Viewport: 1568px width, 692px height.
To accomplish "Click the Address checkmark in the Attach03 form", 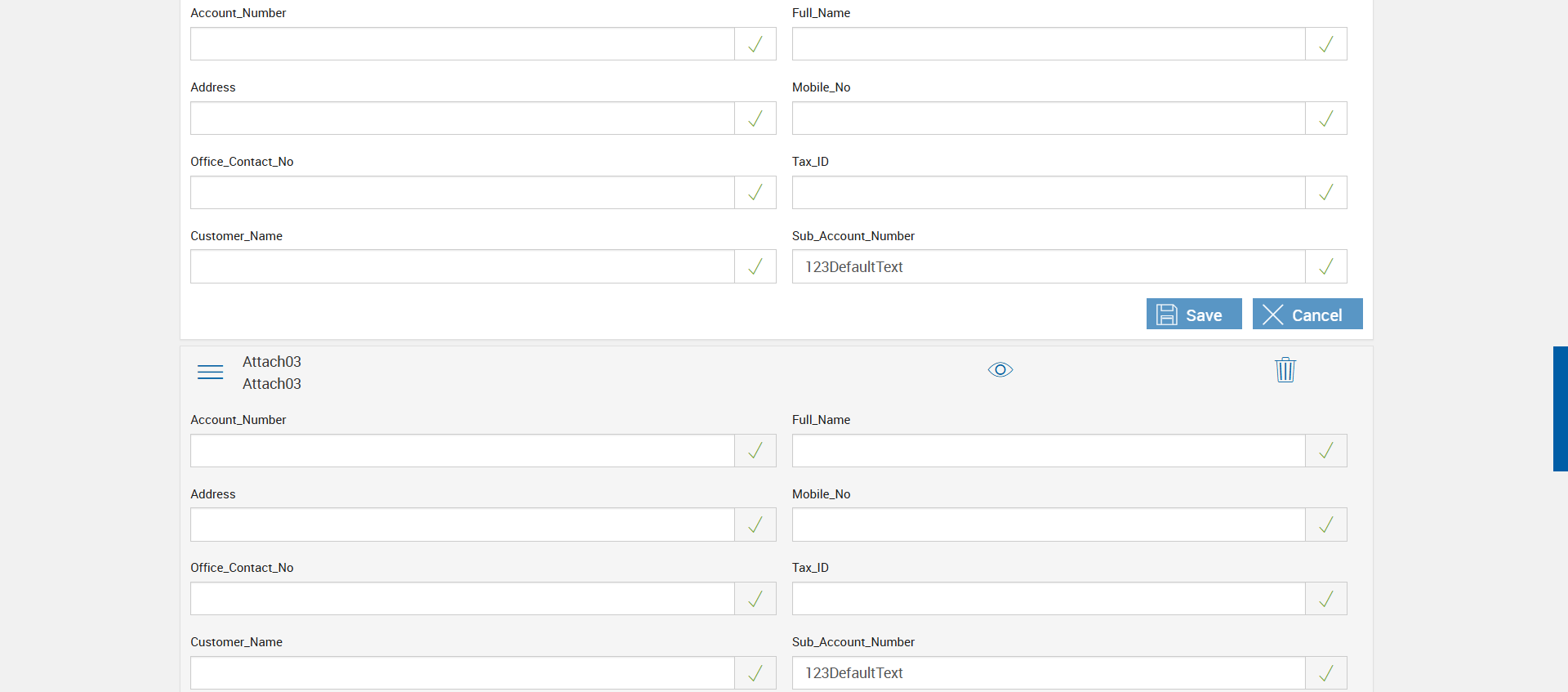I will coord(755,525).
